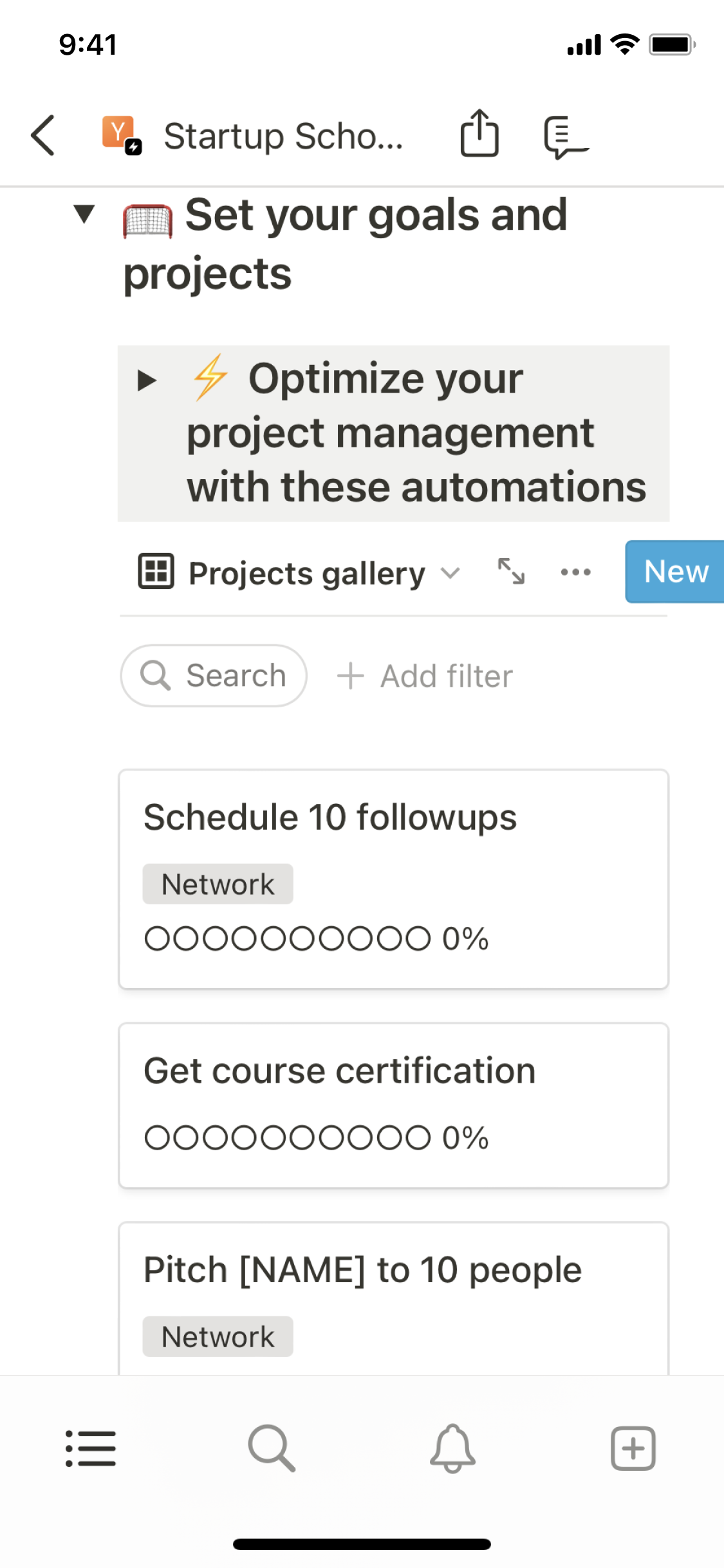The width and height of the screenshot is (724, 1568).
Task: Focus the gallery Search field
Action: tap(214, 676)
